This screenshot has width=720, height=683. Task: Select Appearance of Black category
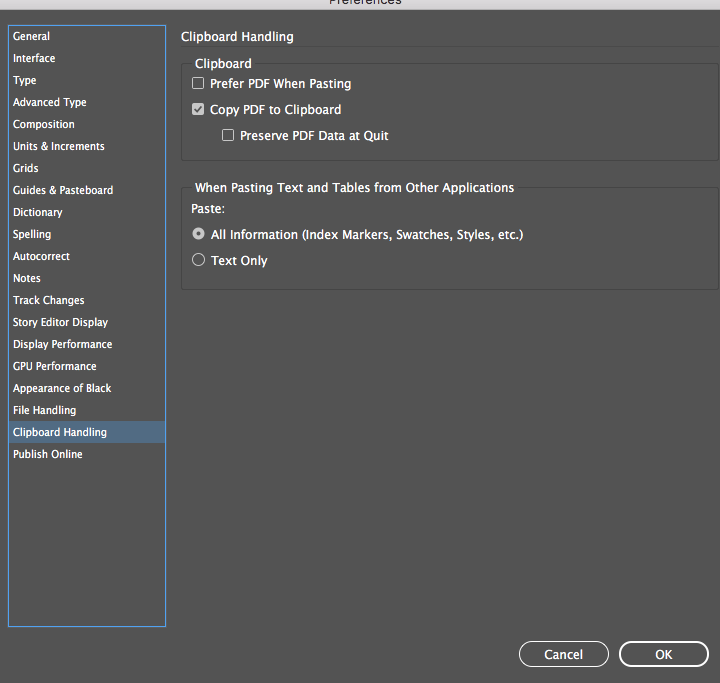pyautogui.click(x=62, y=388)
